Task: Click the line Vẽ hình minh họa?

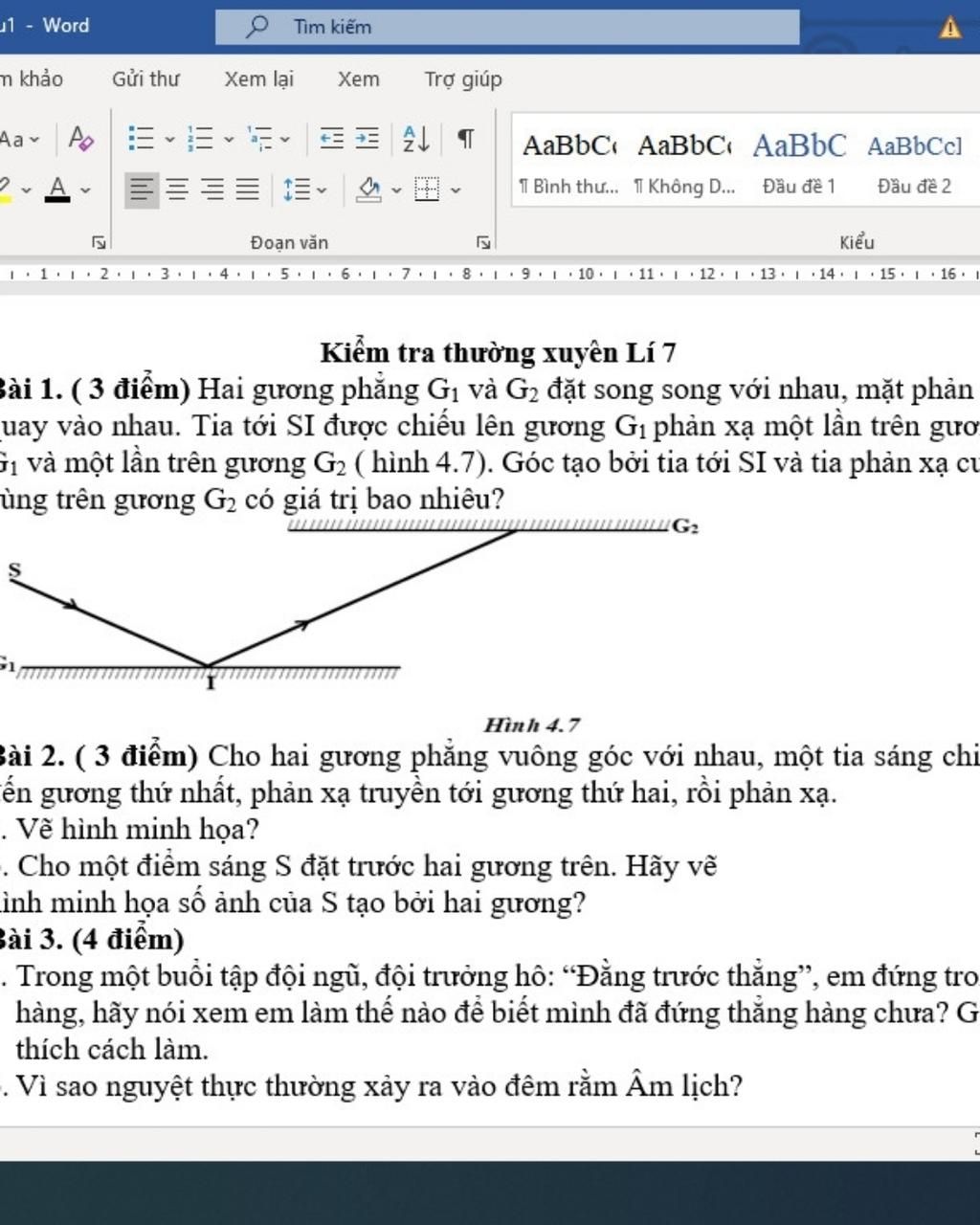Action: point(137,829)
